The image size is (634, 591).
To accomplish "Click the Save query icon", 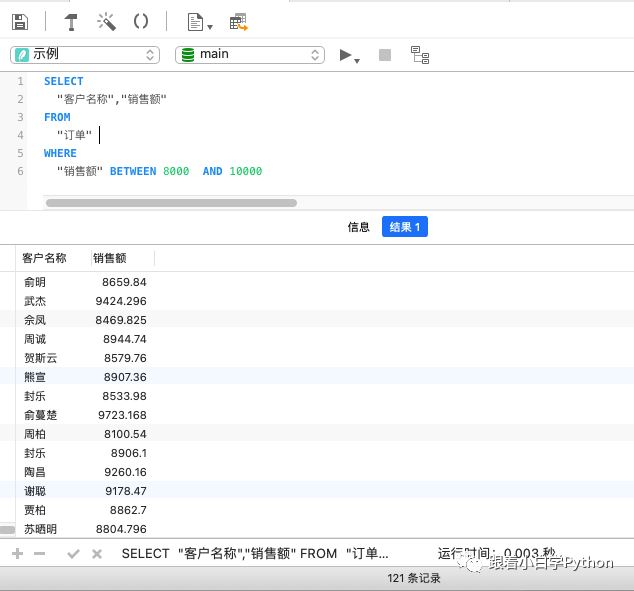I will (x=20, y=22).
